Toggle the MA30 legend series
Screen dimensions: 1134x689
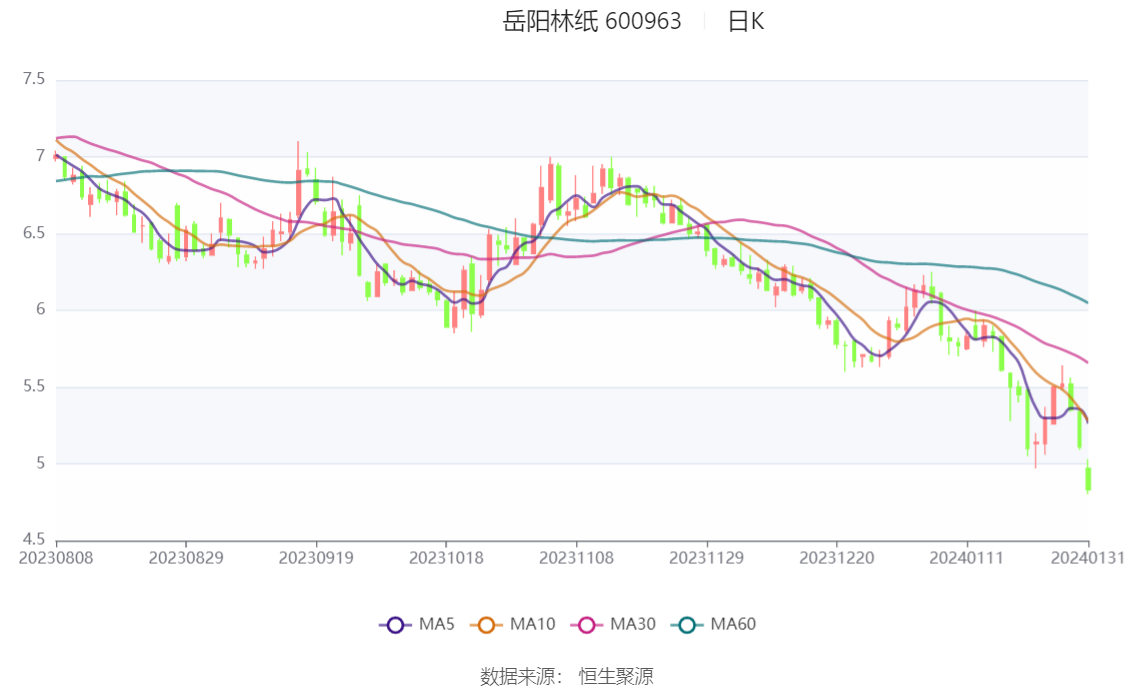[613, 625]
